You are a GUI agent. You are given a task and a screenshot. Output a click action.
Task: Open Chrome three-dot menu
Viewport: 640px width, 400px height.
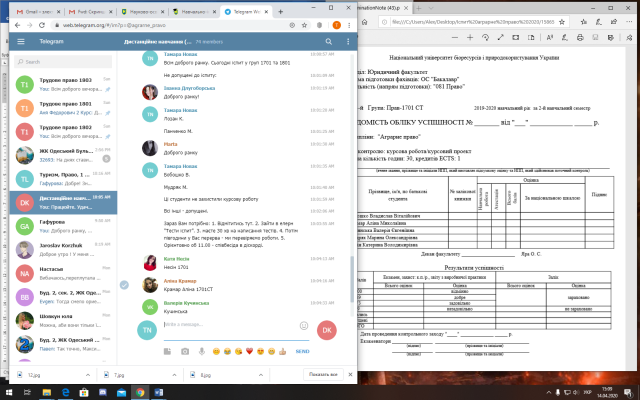point(349,25)
